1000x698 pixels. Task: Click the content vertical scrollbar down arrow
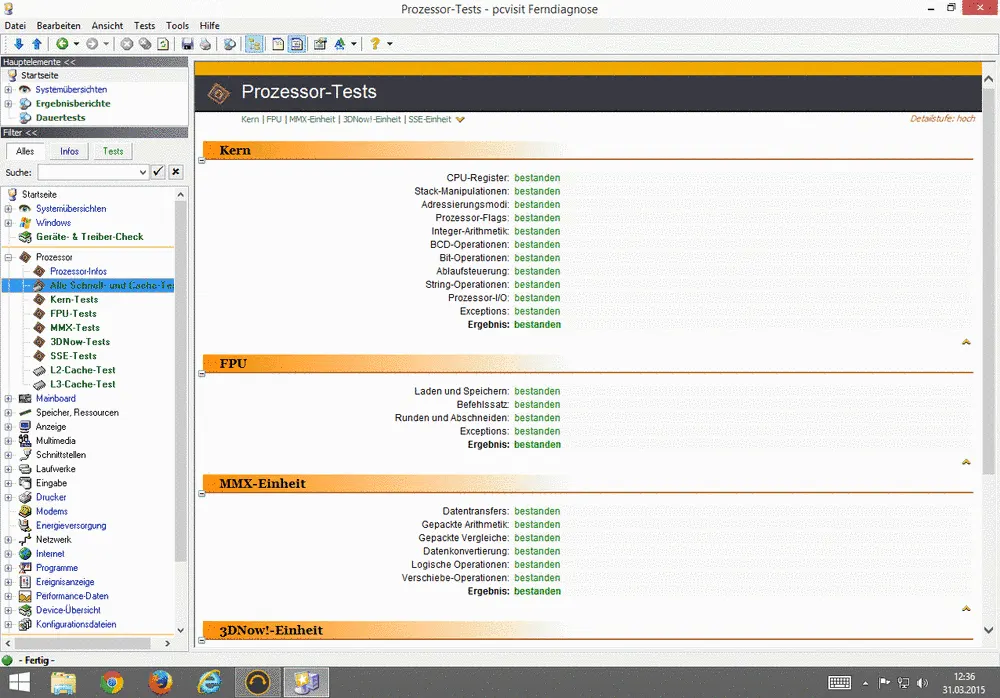point(989,630)
